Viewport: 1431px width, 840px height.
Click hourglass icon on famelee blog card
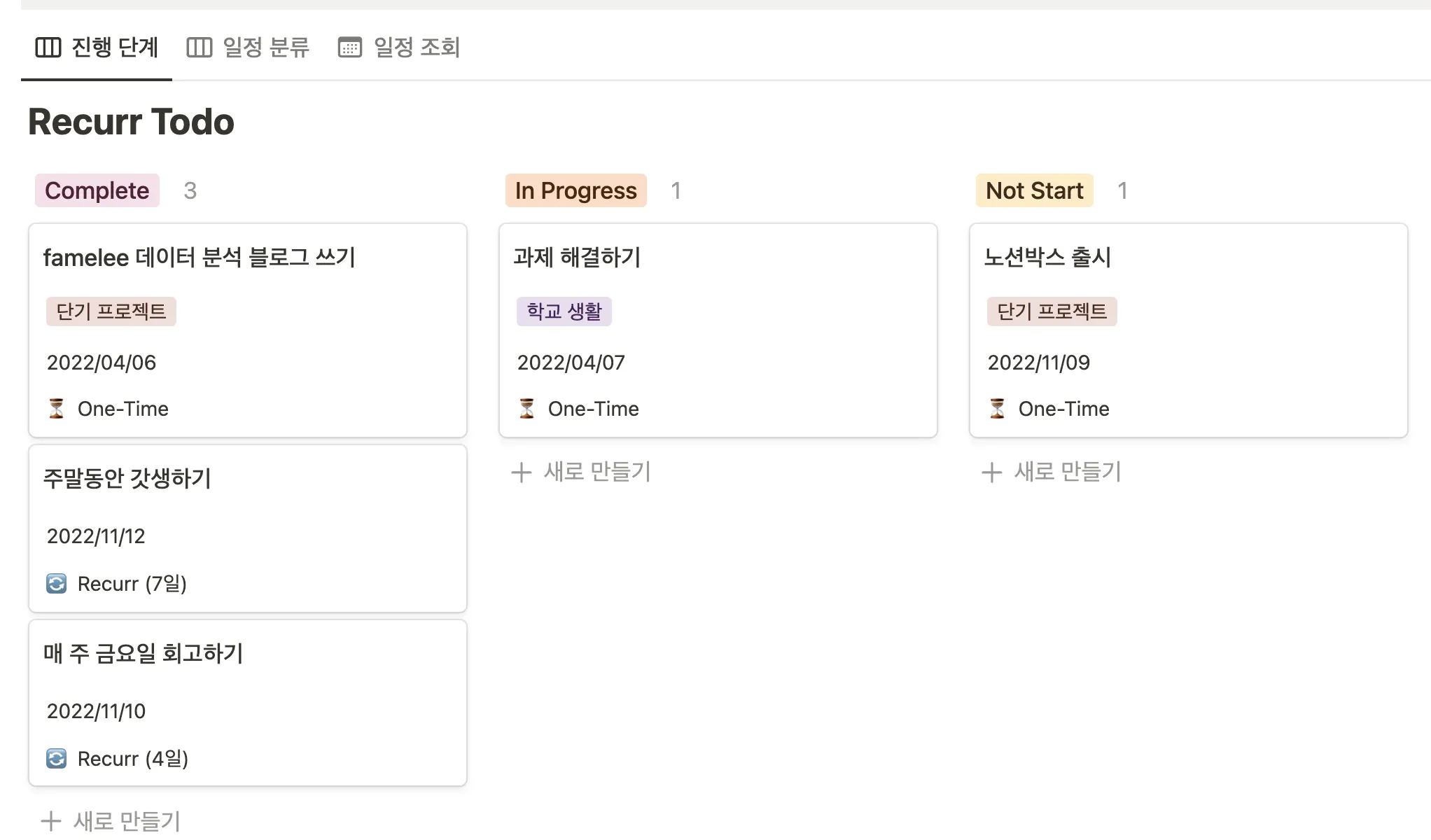(57, 409)
